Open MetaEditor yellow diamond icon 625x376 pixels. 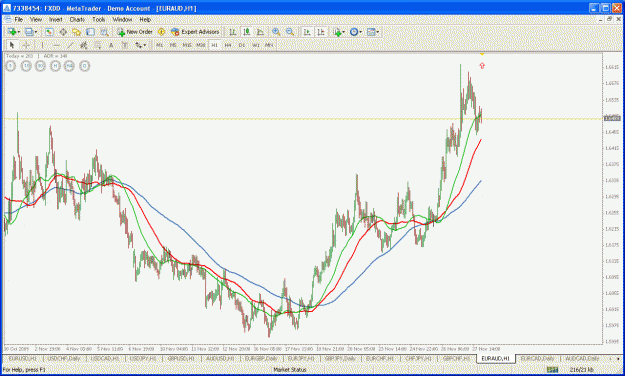[161, 31]
